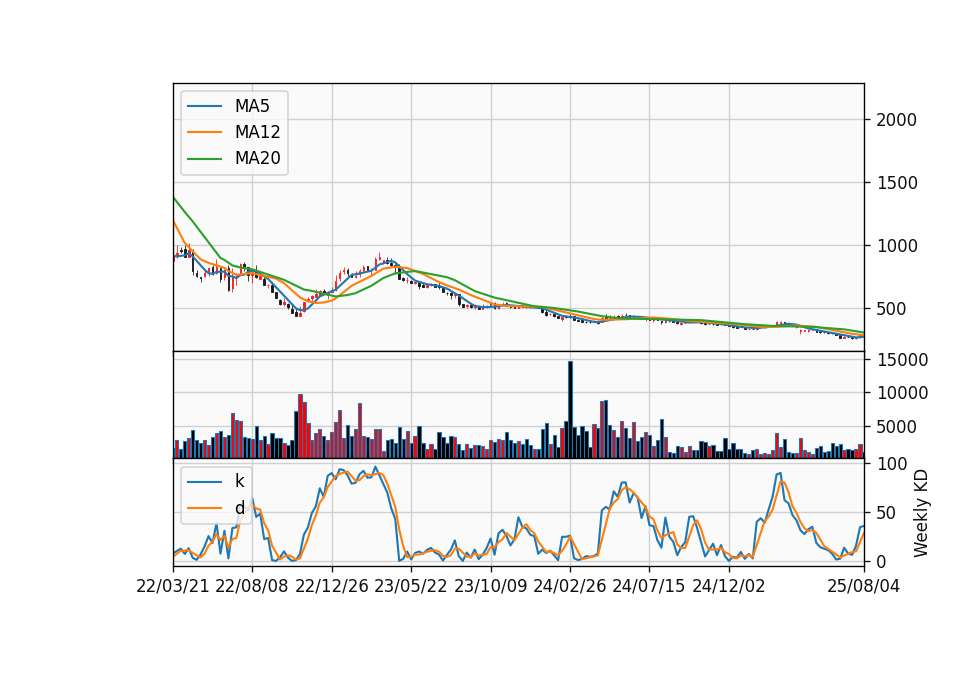Click the 24/12/02 date label
Screen dimensions: 960x690
pyautogui.click(x=729, y=587)
